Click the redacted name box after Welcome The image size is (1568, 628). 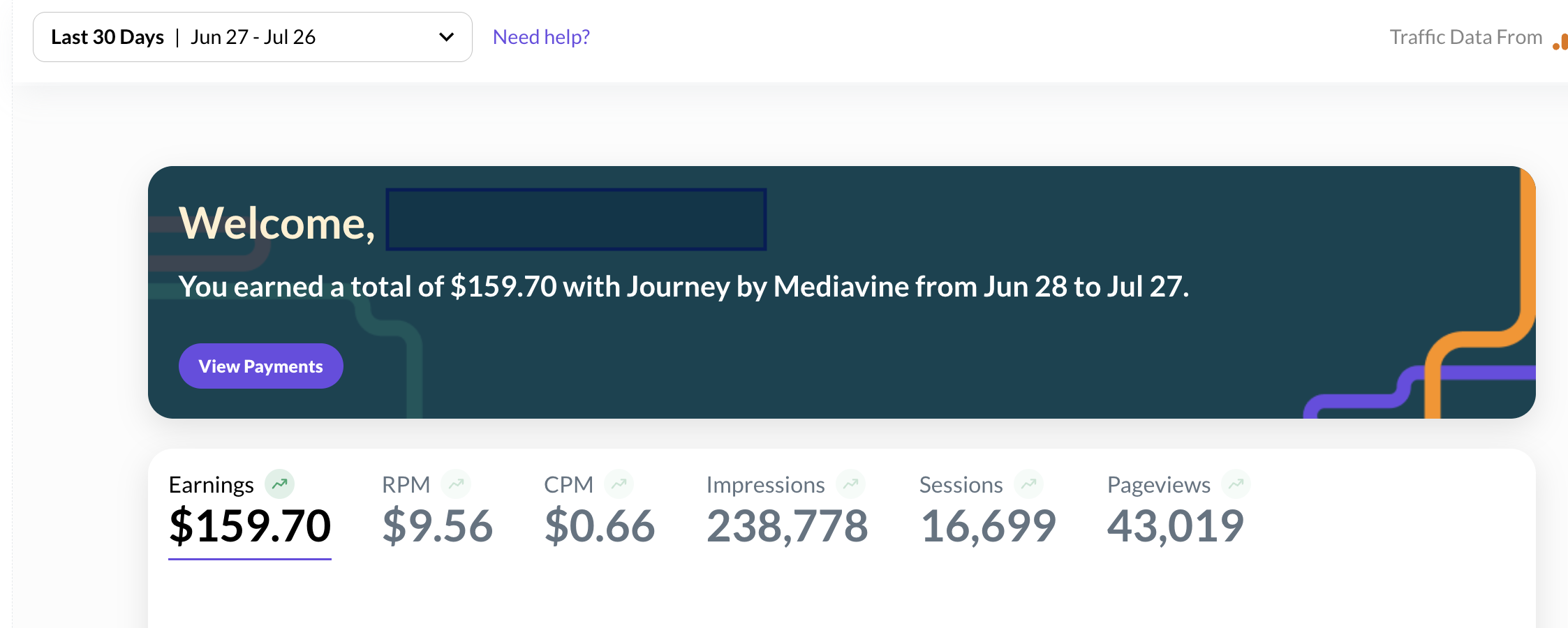pyautogui.click(x=576, y=219)
